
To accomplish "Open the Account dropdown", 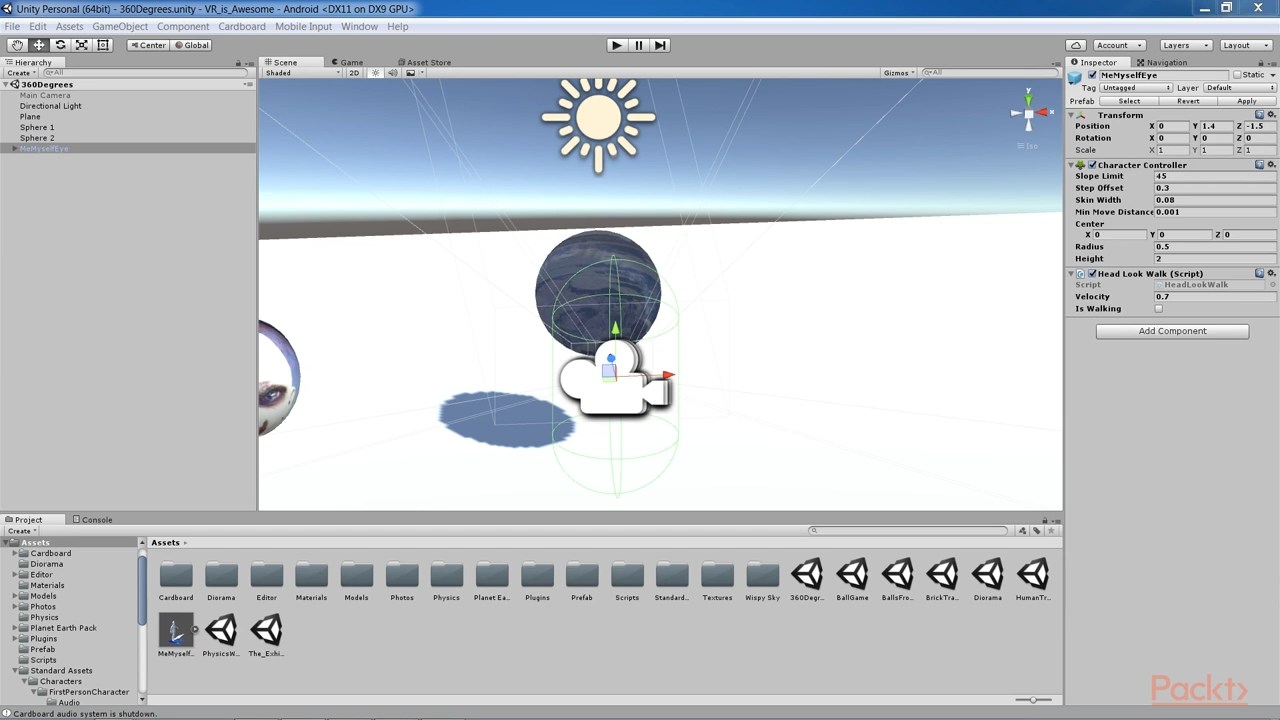I will click(x=1118, y=45).
